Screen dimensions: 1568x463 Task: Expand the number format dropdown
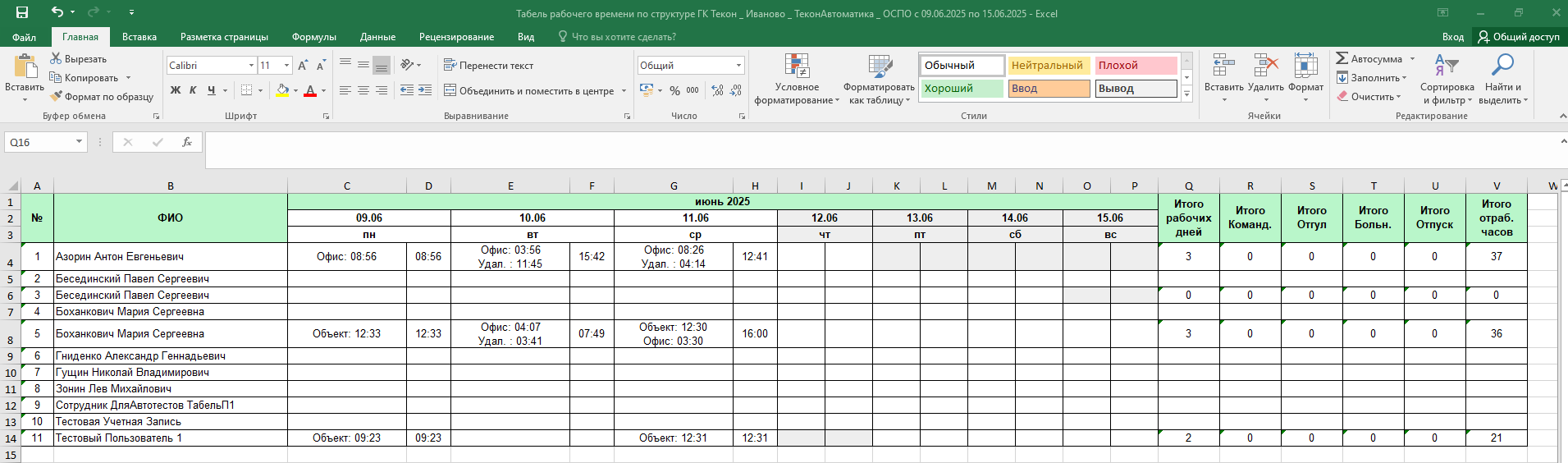(x=738, y=66)
